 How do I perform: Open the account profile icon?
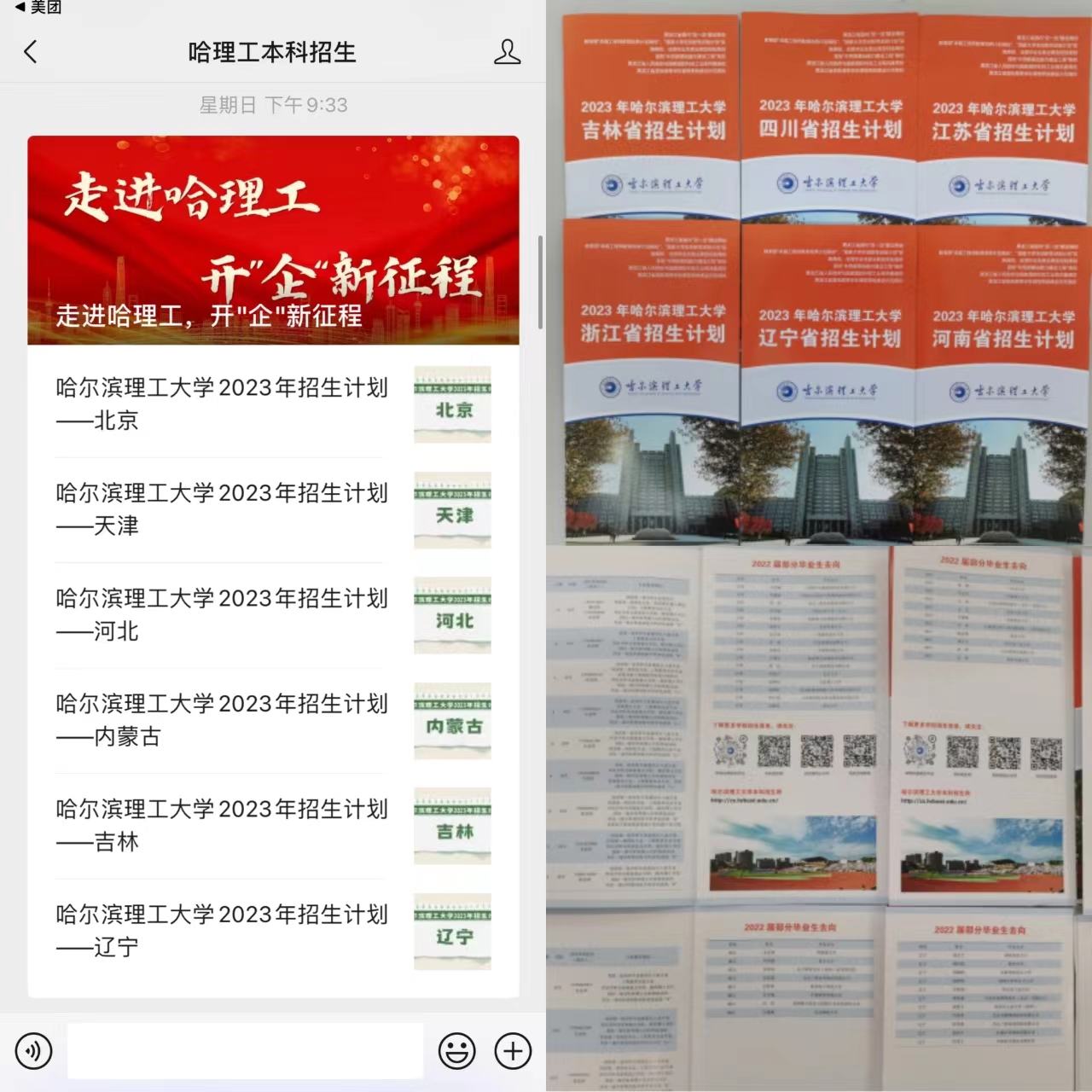[507, 52]
